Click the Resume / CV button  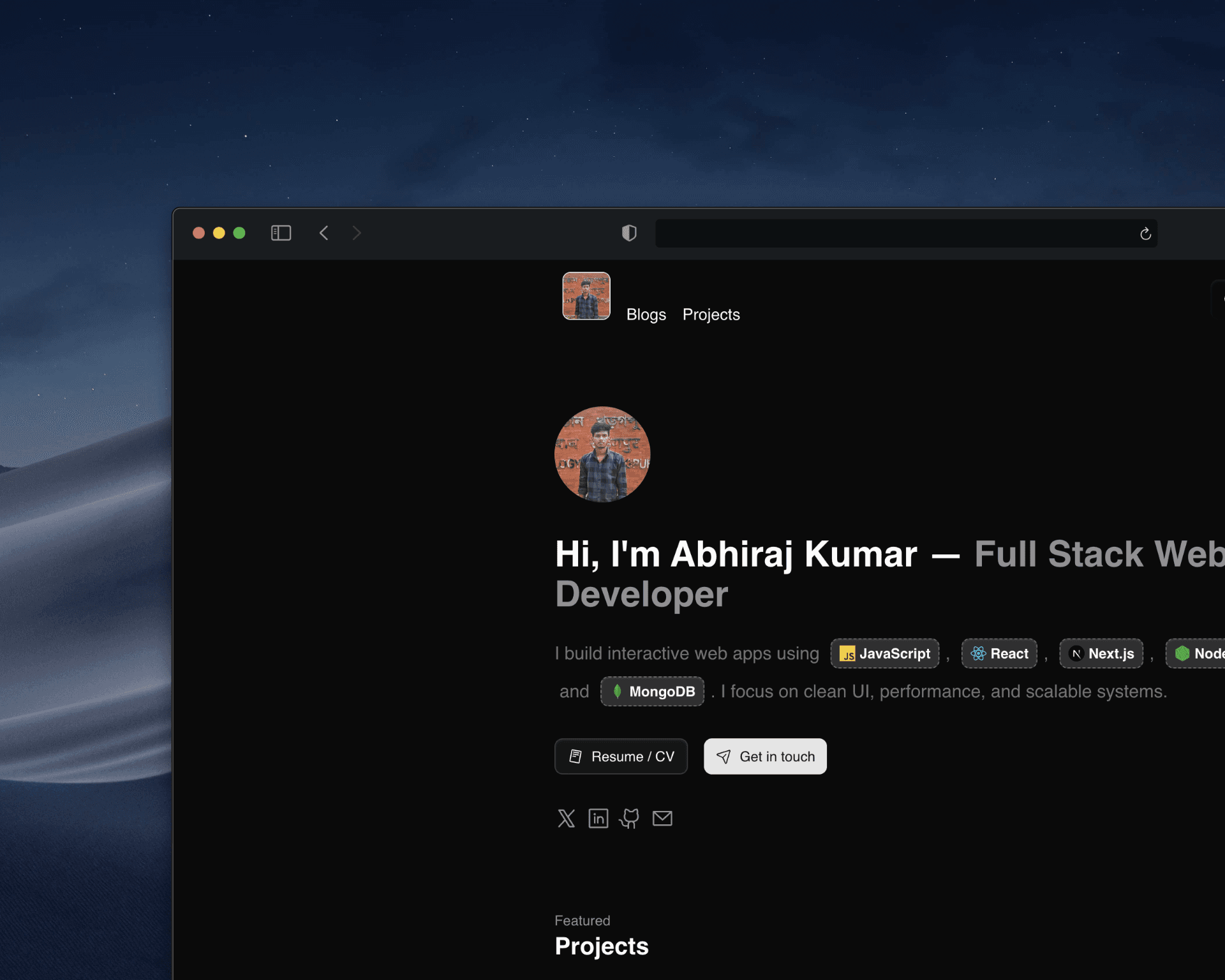(x=621, y=756)
